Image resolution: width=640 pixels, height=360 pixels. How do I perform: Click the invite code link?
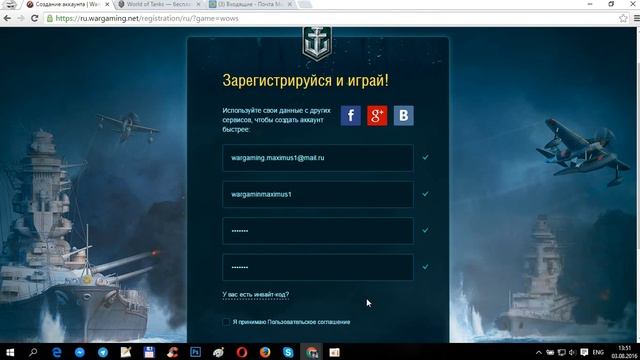(x=256, y=294)
